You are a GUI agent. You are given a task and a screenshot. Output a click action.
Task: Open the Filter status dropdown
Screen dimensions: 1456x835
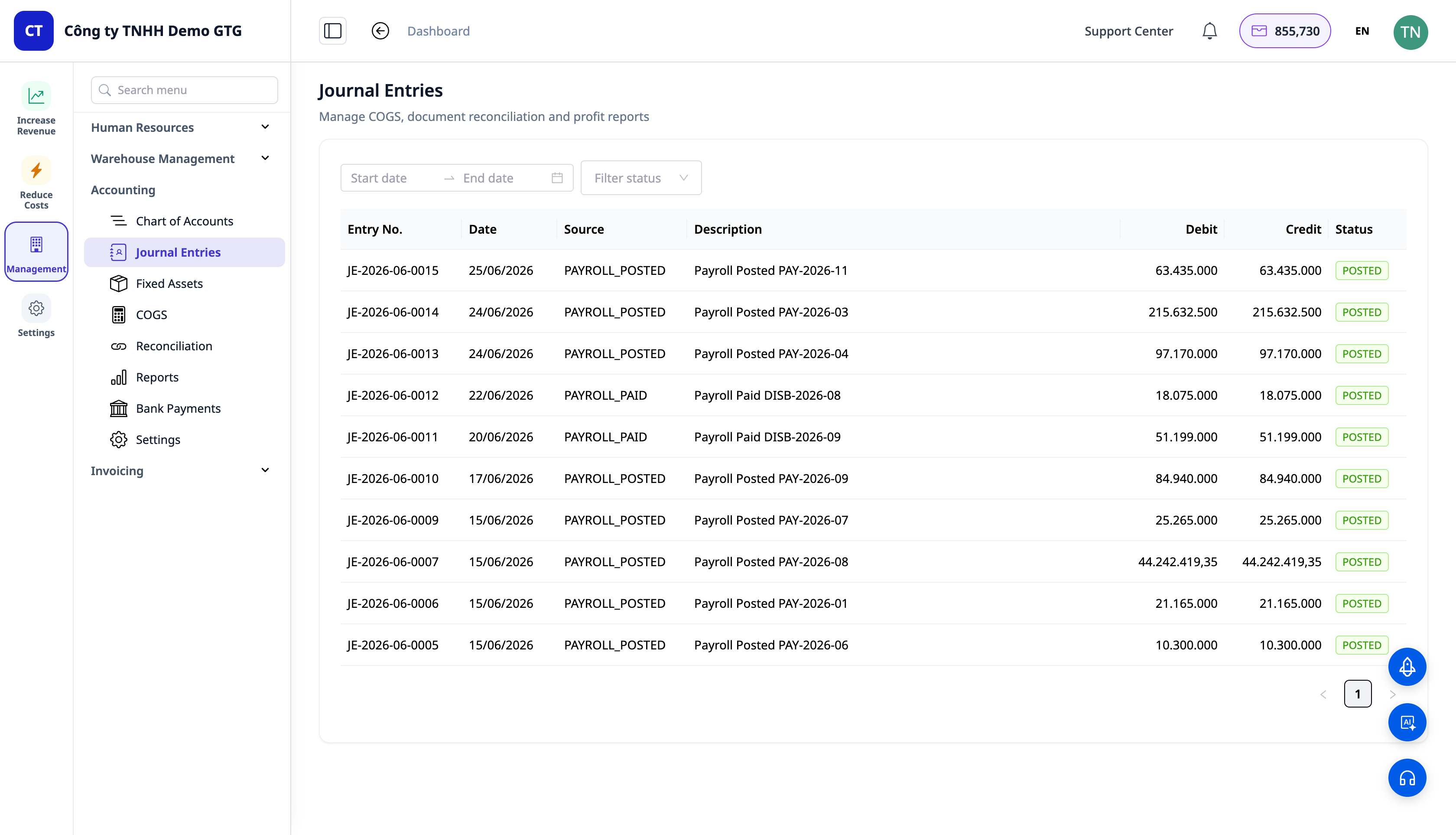coord(641,178)
